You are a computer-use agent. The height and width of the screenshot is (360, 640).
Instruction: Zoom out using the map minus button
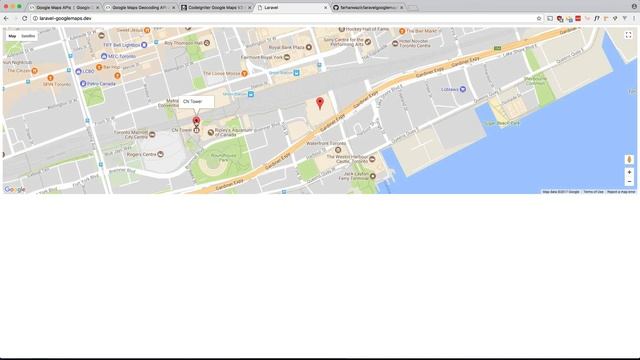pyautogui.click(x=629, y=182)
